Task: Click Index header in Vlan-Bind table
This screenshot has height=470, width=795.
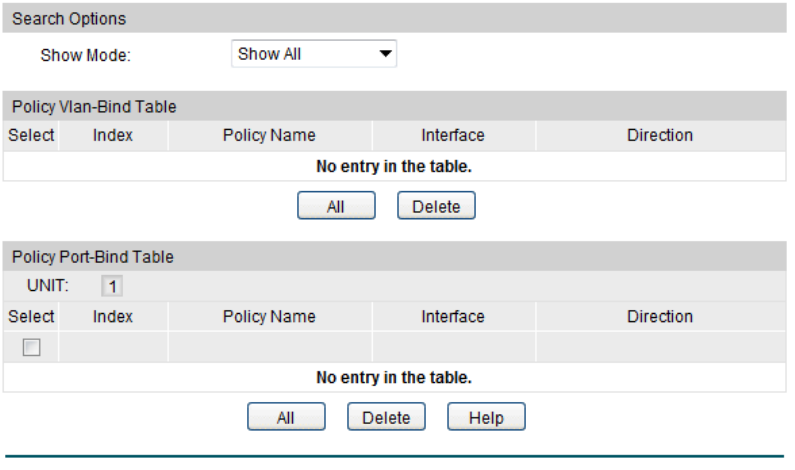Action: (x=113, y=135)
